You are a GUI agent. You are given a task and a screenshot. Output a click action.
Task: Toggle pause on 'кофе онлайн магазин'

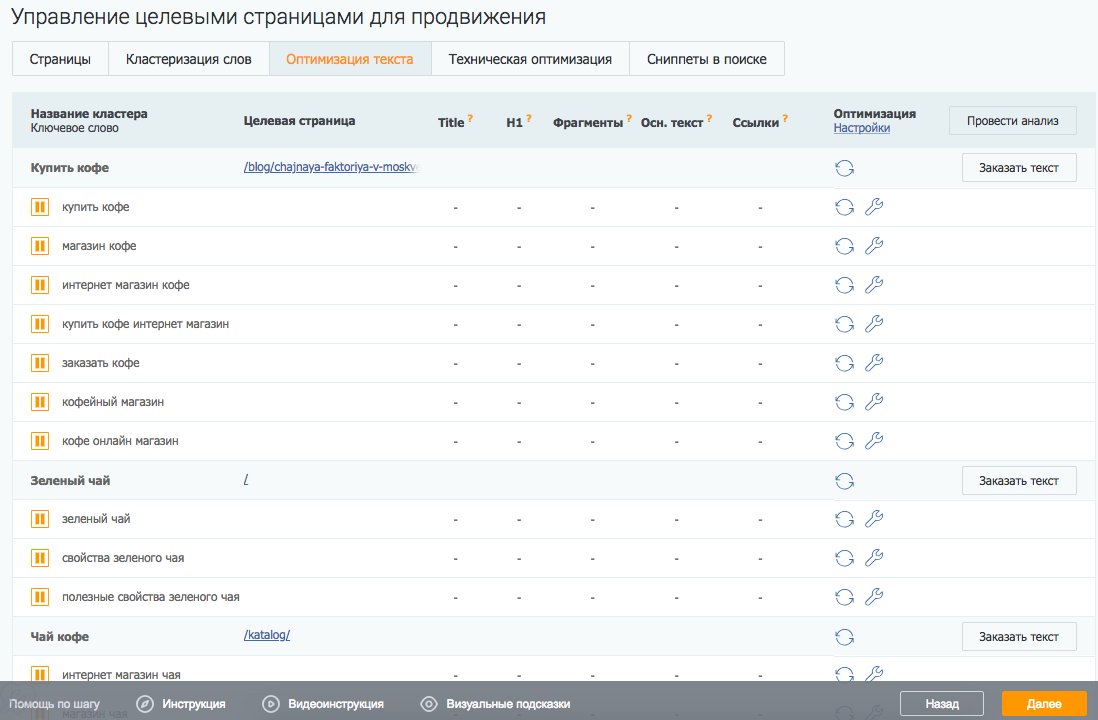click(x=40, y=441)
